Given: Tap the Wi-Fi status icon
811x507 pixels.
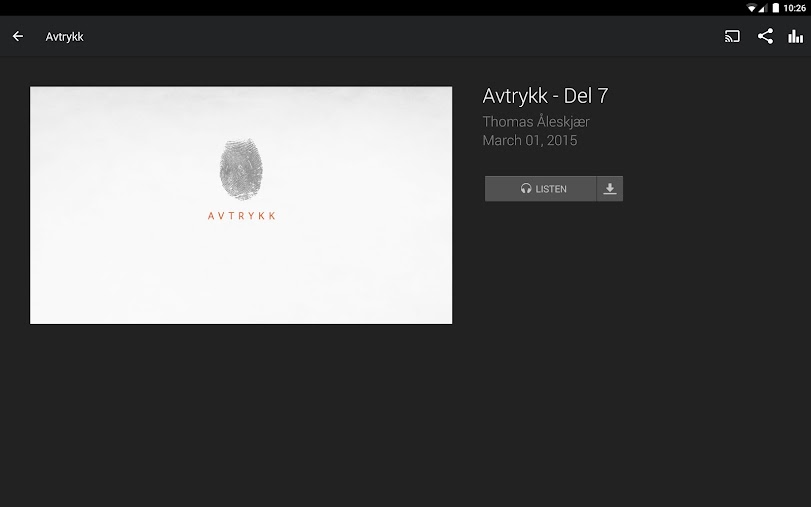Looking at the screenshot, I should tap(751, 8).
